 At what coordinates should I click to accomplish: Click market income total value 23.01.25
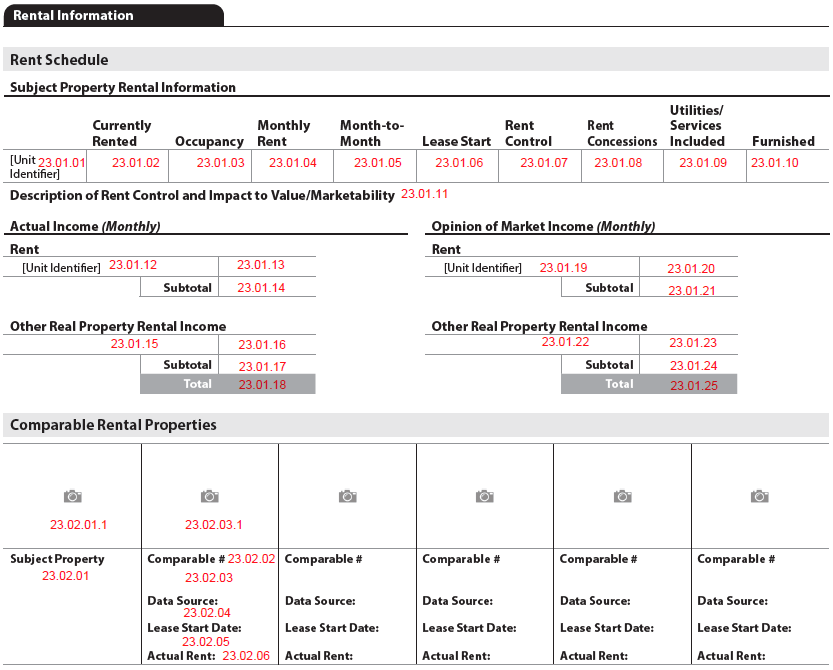(694, 385)
